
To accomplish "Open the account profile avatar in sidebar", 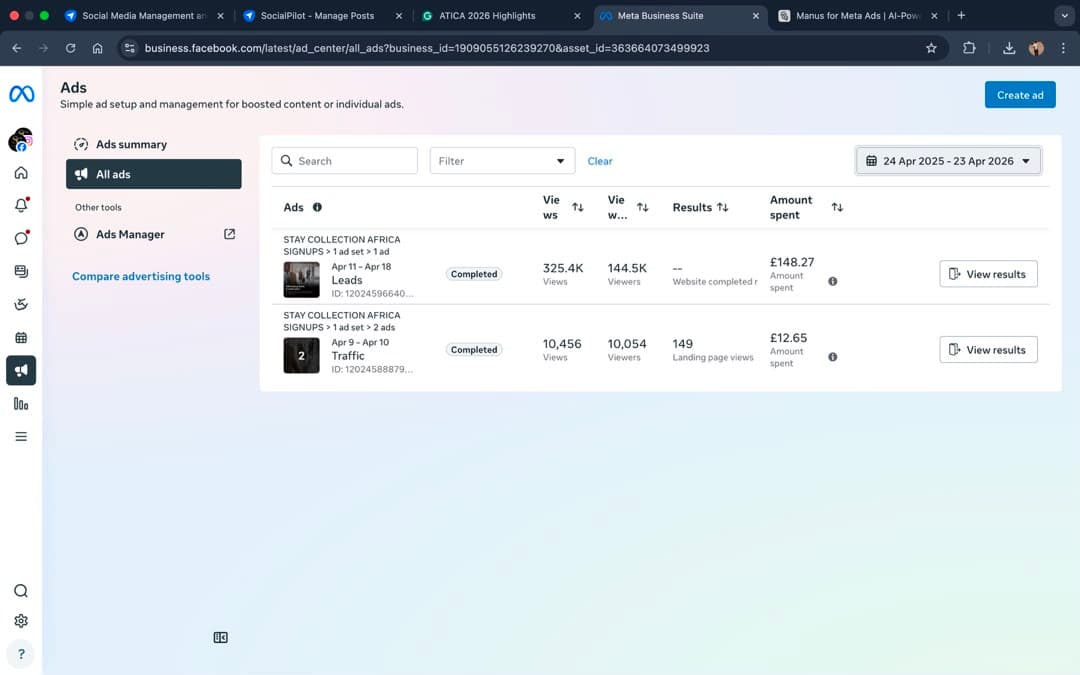I will 21,140.
